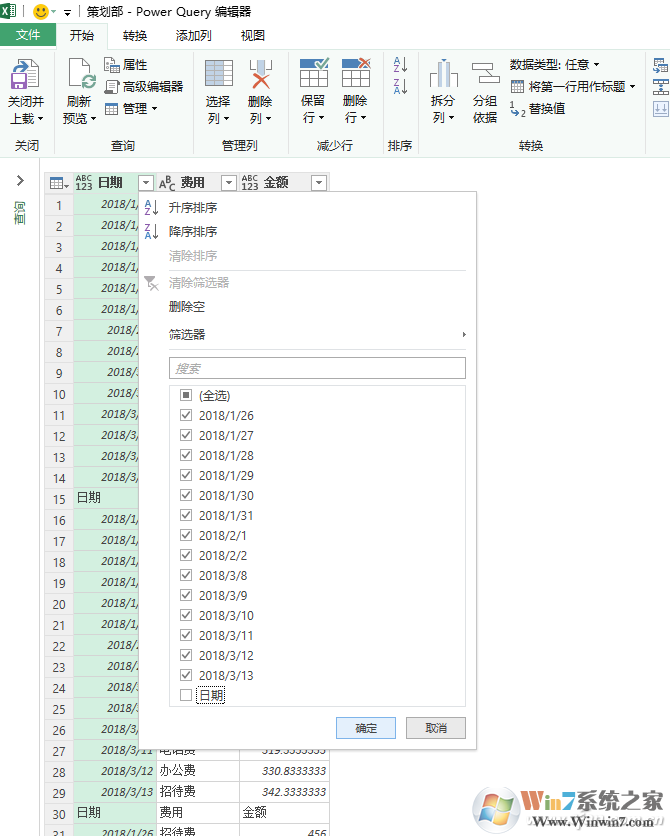Click the merge queries icon at ribbon edge
Image resolution: width=670 pixels, height=836 pixels.
coord(660,65)
